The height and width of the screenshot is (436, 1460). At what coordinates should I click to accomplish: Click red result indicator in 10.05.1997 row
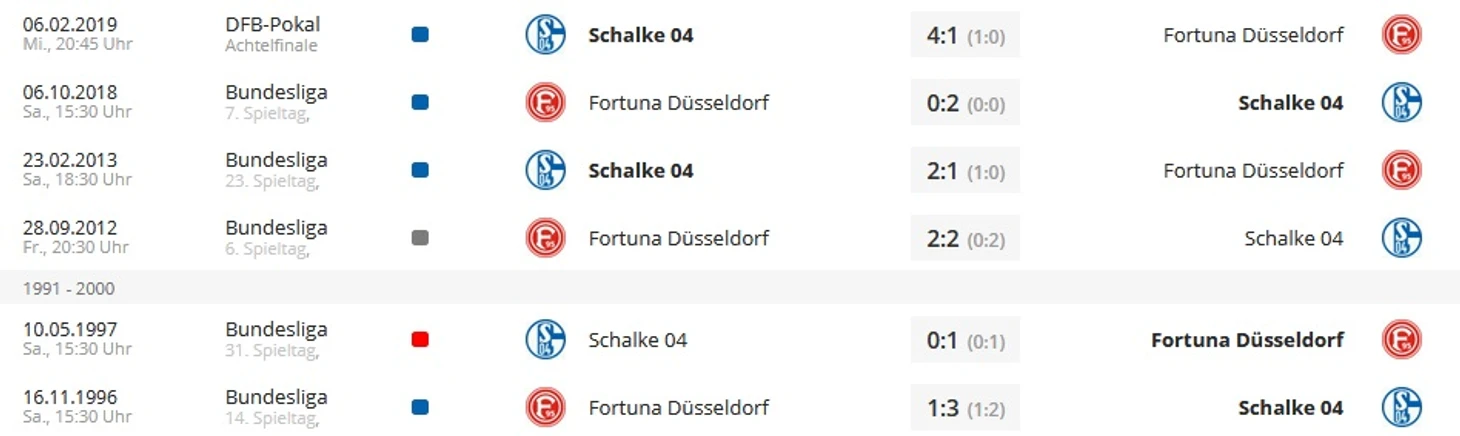[x=420, y=340]
